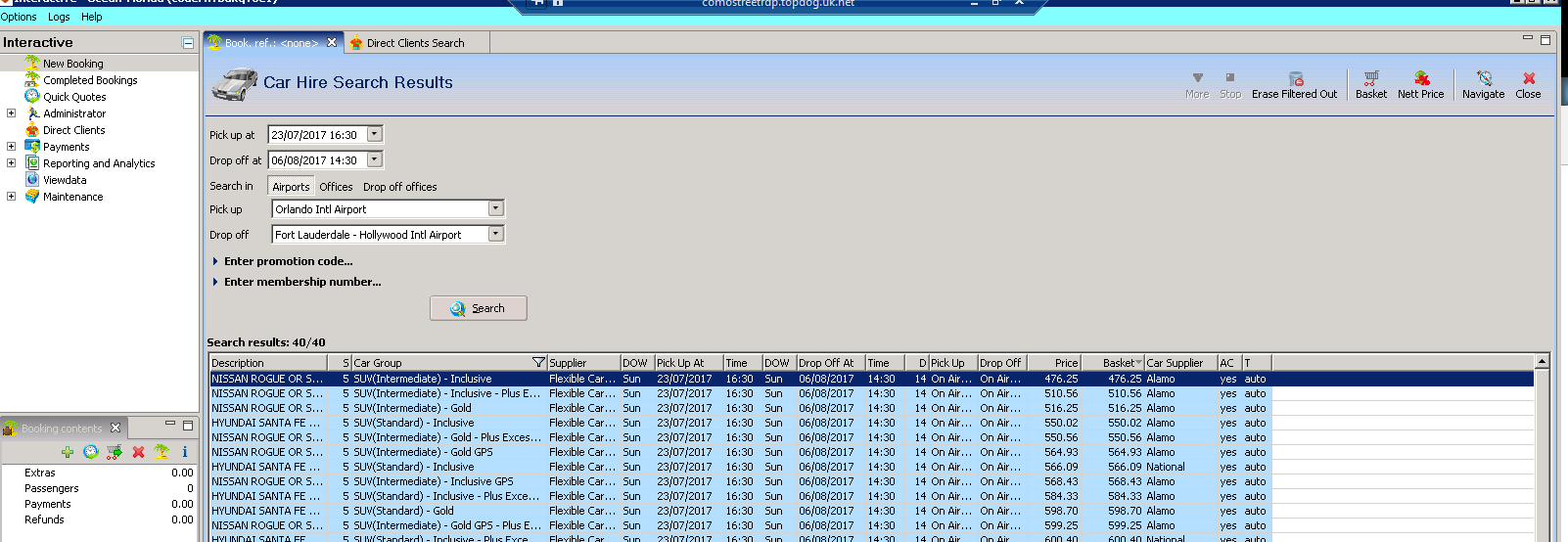Click the results table scroll up arrow

(1542, 362)
